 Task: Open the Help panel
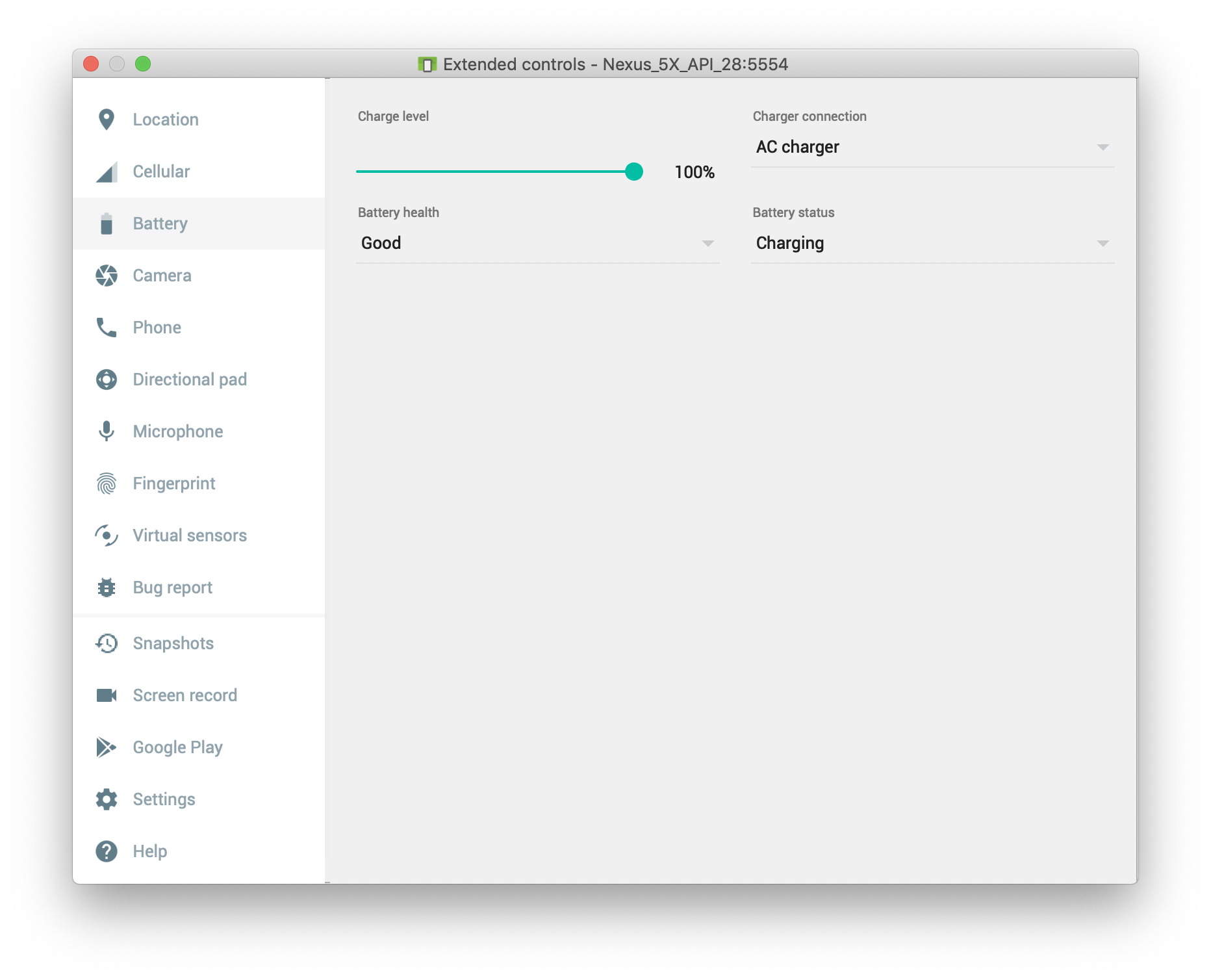pyautogui.click(x=199, y=851)
